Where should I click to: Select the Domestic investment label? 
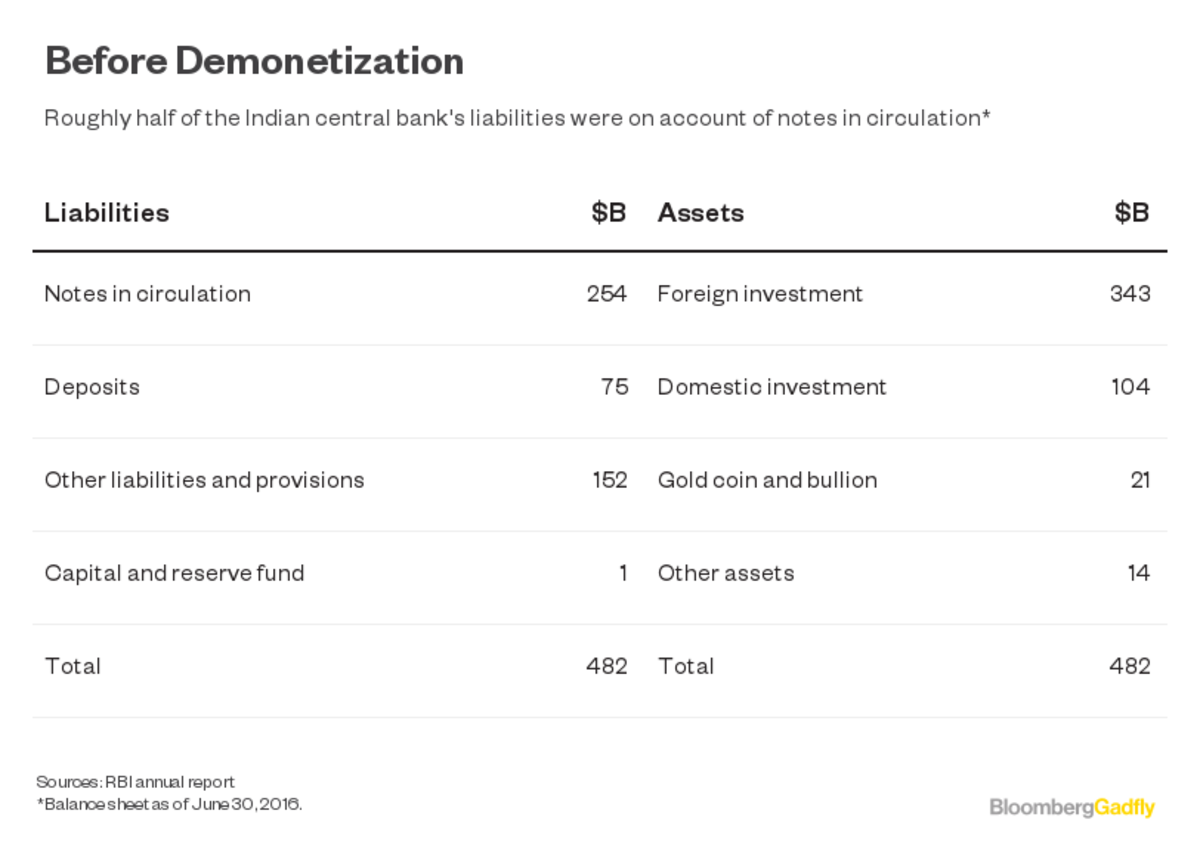coord(772,387)
